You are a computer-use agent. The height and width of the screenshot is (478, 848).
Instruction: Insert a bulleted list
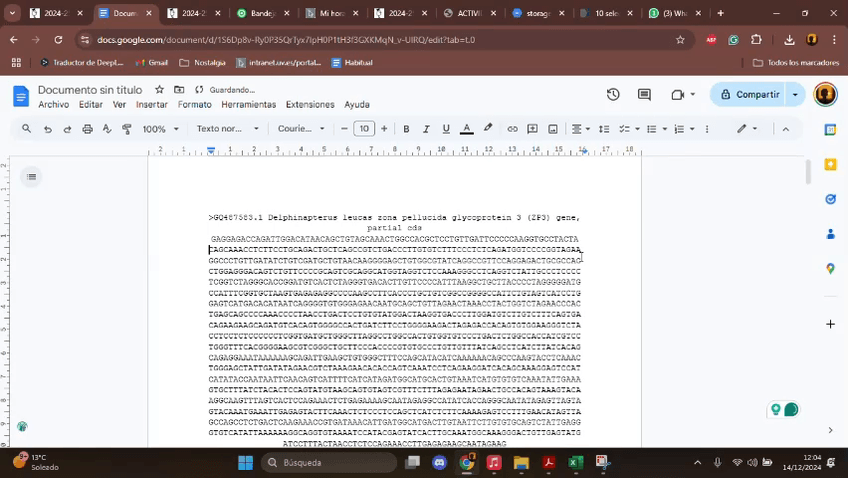(x=652, y=129)
